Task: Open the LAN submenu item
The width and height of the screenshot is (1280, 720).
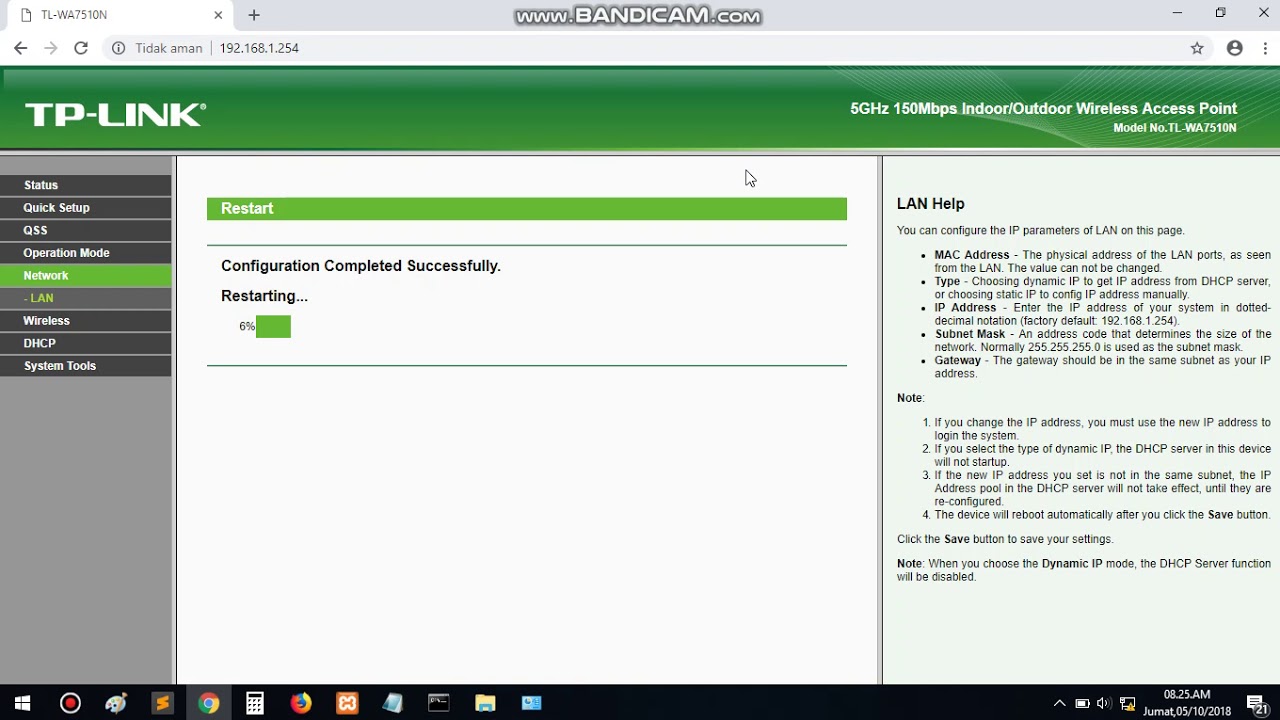Action: pyautogui.click(x=86, y=298)
